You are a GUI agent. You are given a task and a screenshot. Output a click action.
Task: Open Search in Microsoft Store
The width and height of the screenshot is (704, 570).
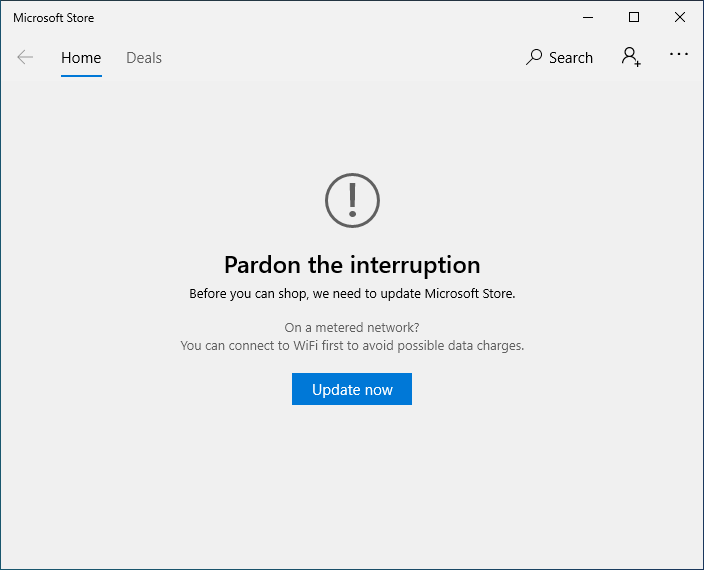[x=559, y=57]
